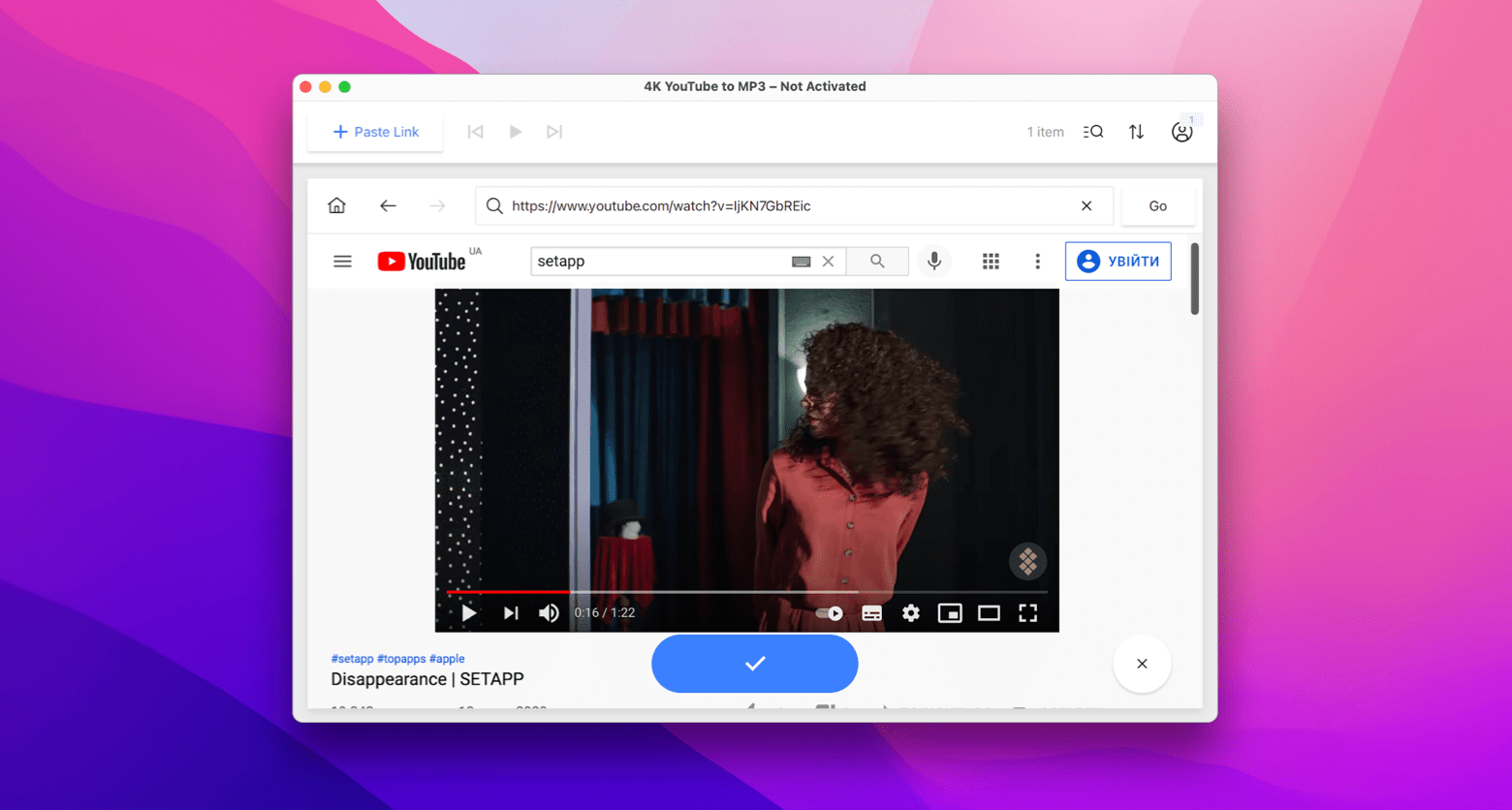1512x810 pixels.
Task: Open the player settings gear menu
Action: (x=910, y=612)
